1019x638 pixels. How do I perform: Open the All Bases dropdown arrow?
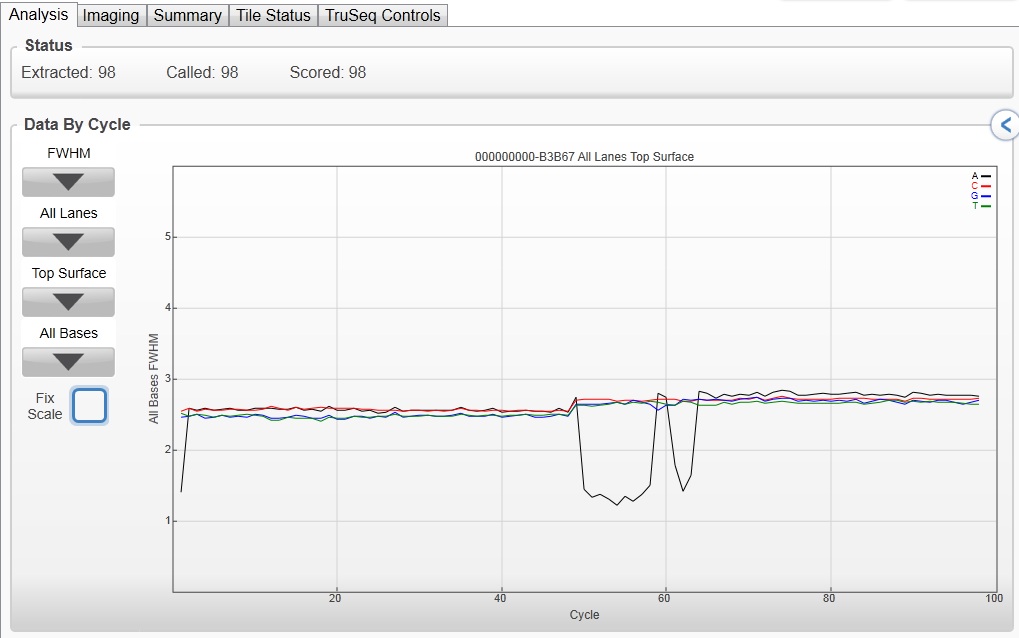(x=68, y=362)
